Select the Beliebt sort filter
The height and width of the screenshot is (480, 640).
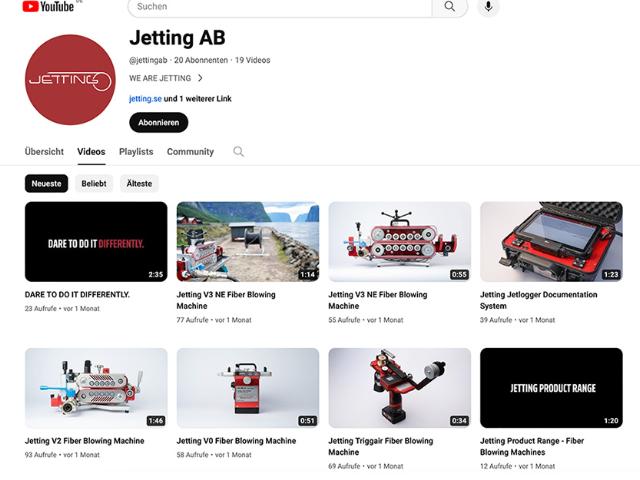[x=94, y=184]
